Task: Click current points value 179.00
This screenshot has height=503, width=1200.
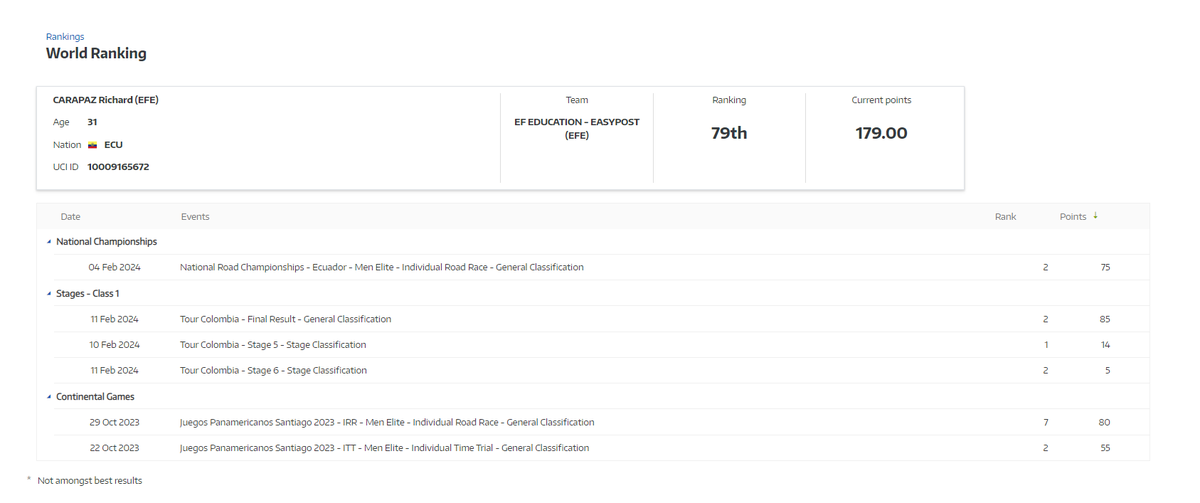Action: [881, 133]
